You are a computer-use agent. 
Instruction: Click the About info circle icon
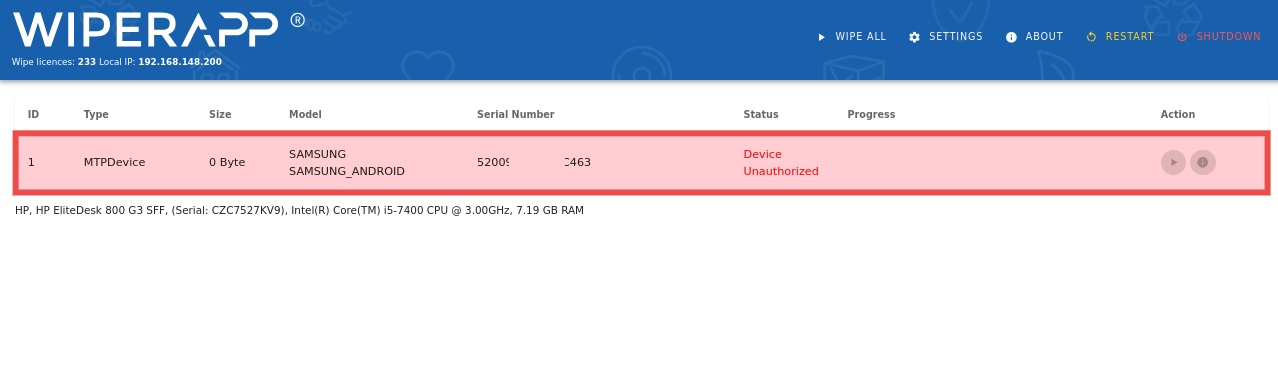tap(1011, 37)
